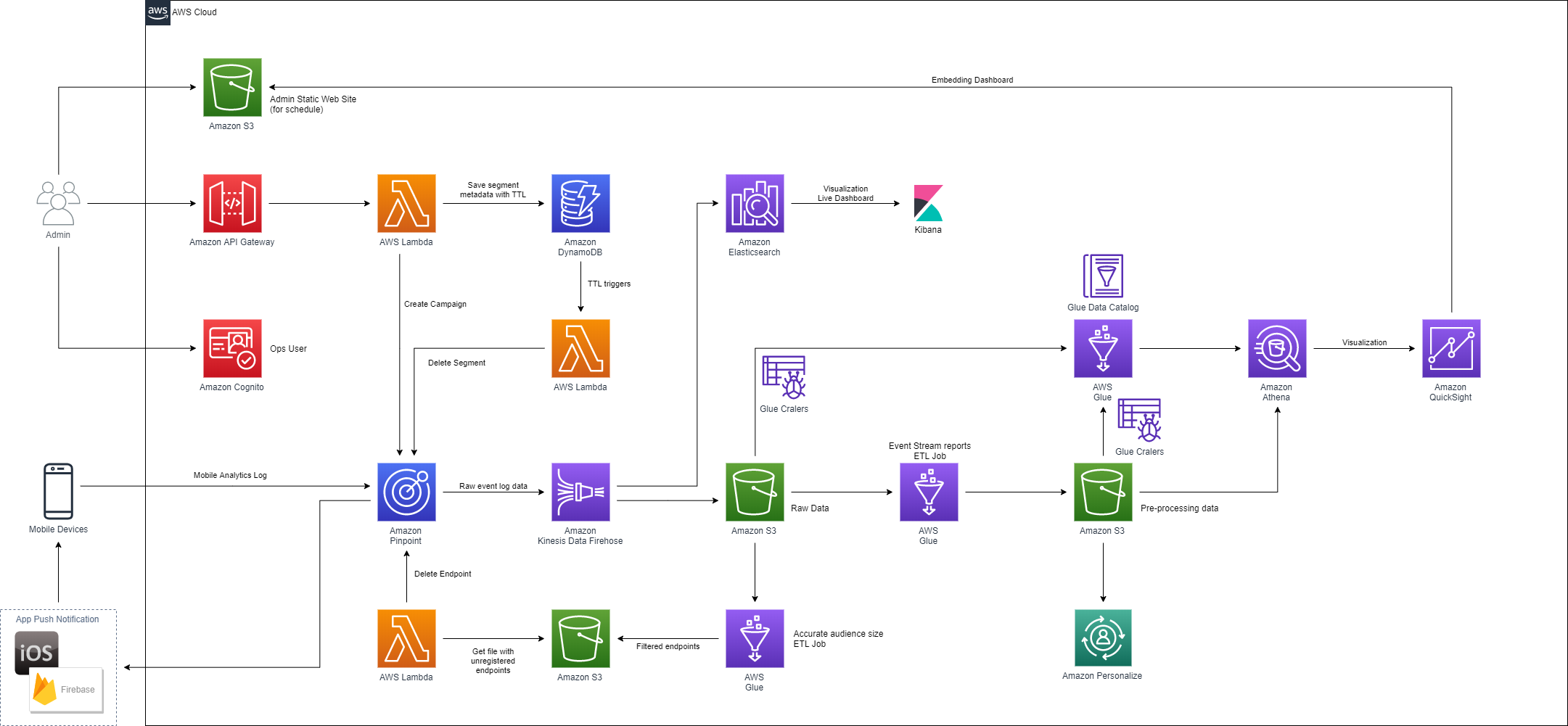This screenshot has height=726, width=1568.
Task: Select the "Visualization Live Dashboard" label
Action: click(x=845, y=194)
